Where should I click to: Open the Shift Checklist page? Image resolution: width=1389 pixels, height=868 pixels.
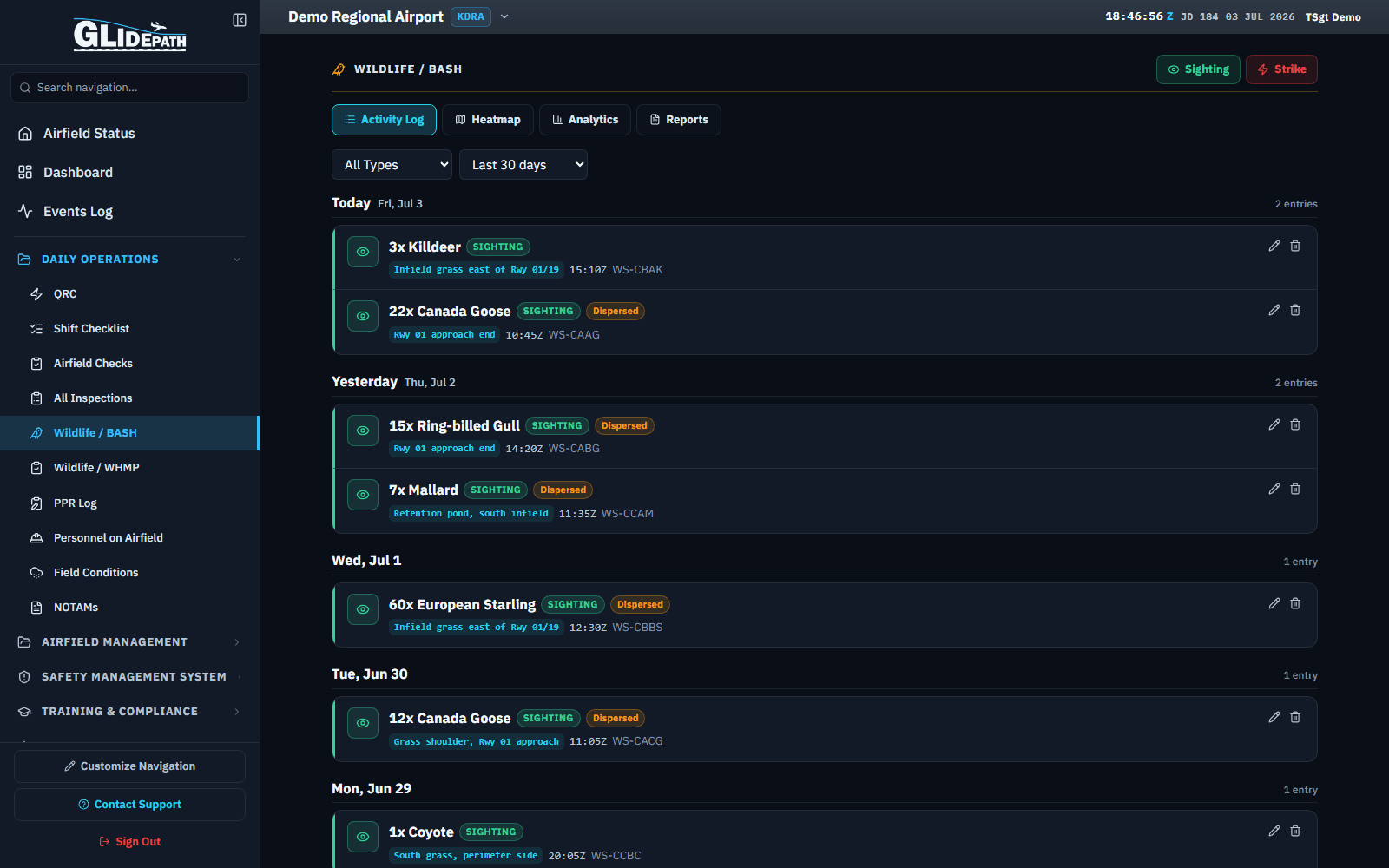pos(129,329)
